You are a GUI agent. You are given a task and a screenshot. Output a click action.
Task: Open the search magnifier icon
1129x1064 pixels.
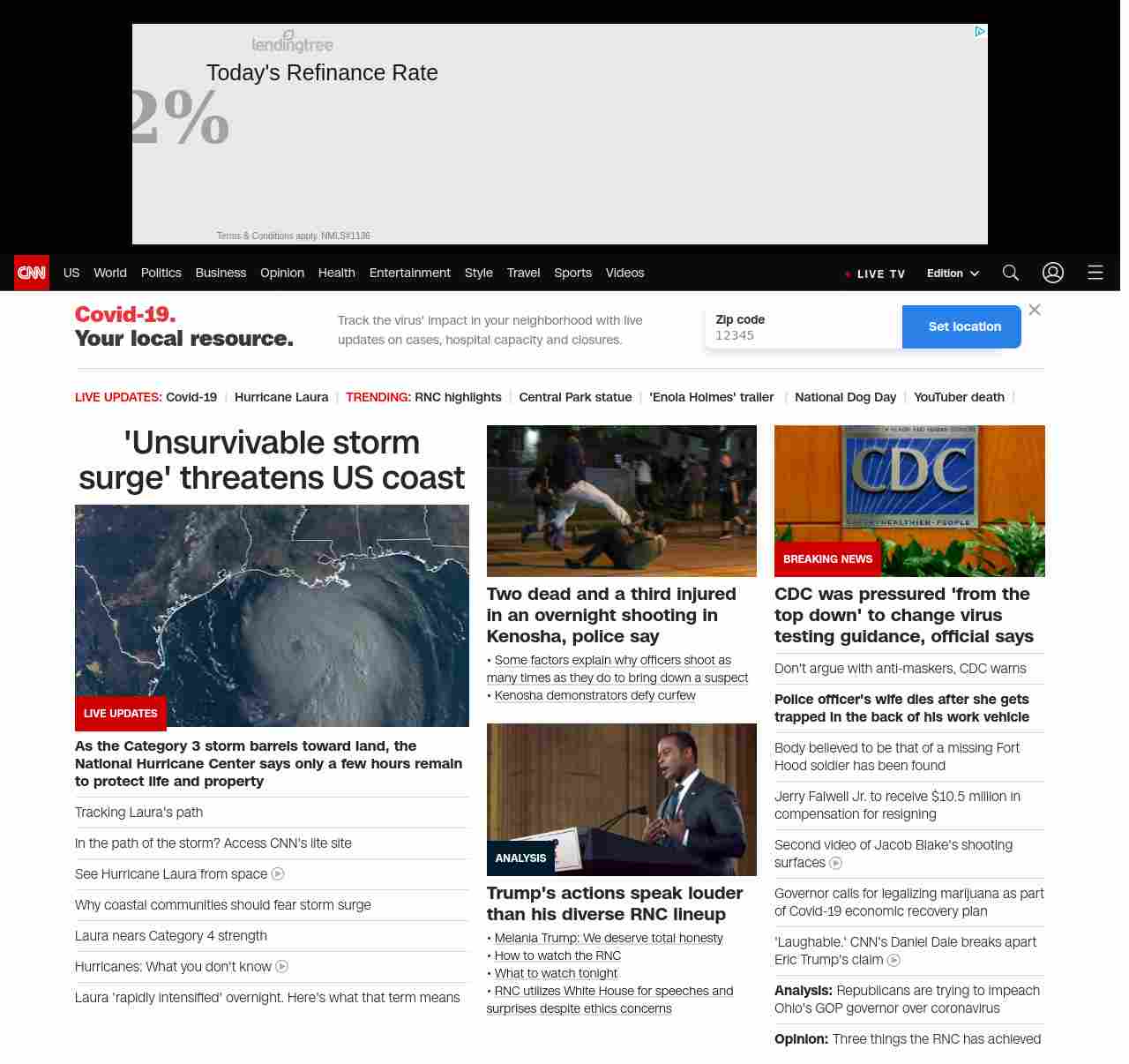tap(1011, 273)
